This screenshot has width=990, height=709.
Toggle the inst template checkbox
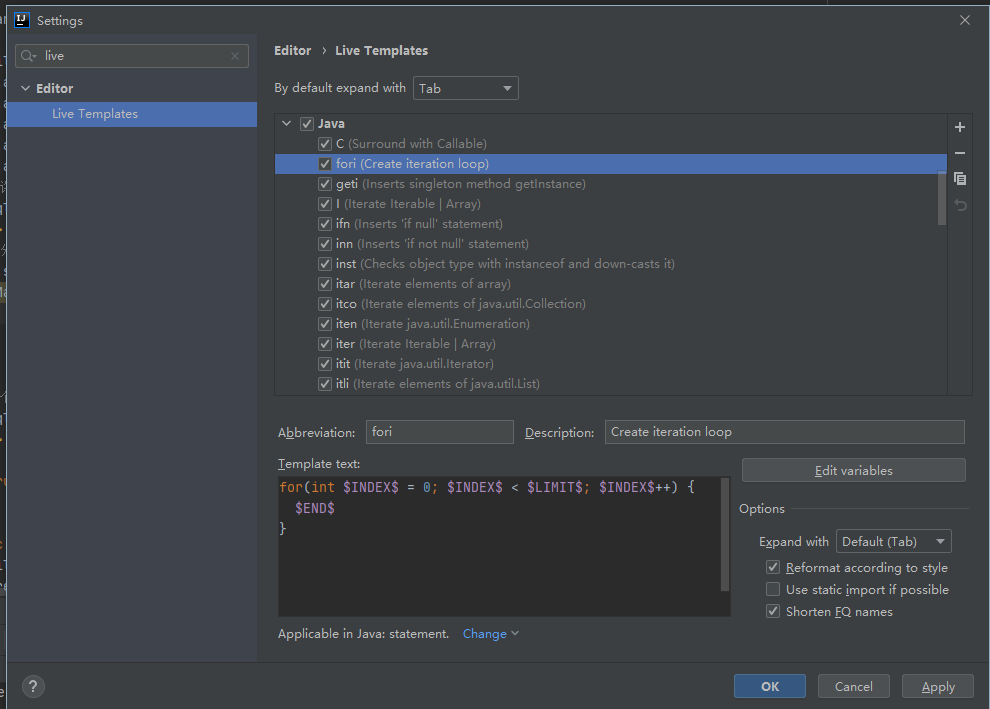[325, 264]
